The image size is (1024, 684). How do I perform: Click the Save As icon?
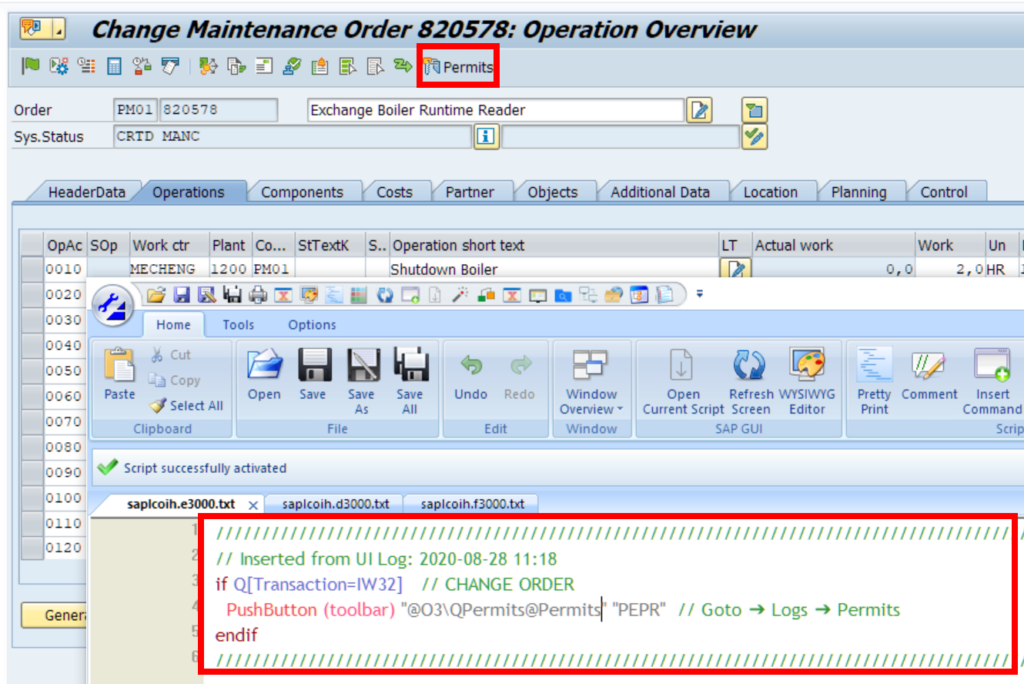(361, 366)
